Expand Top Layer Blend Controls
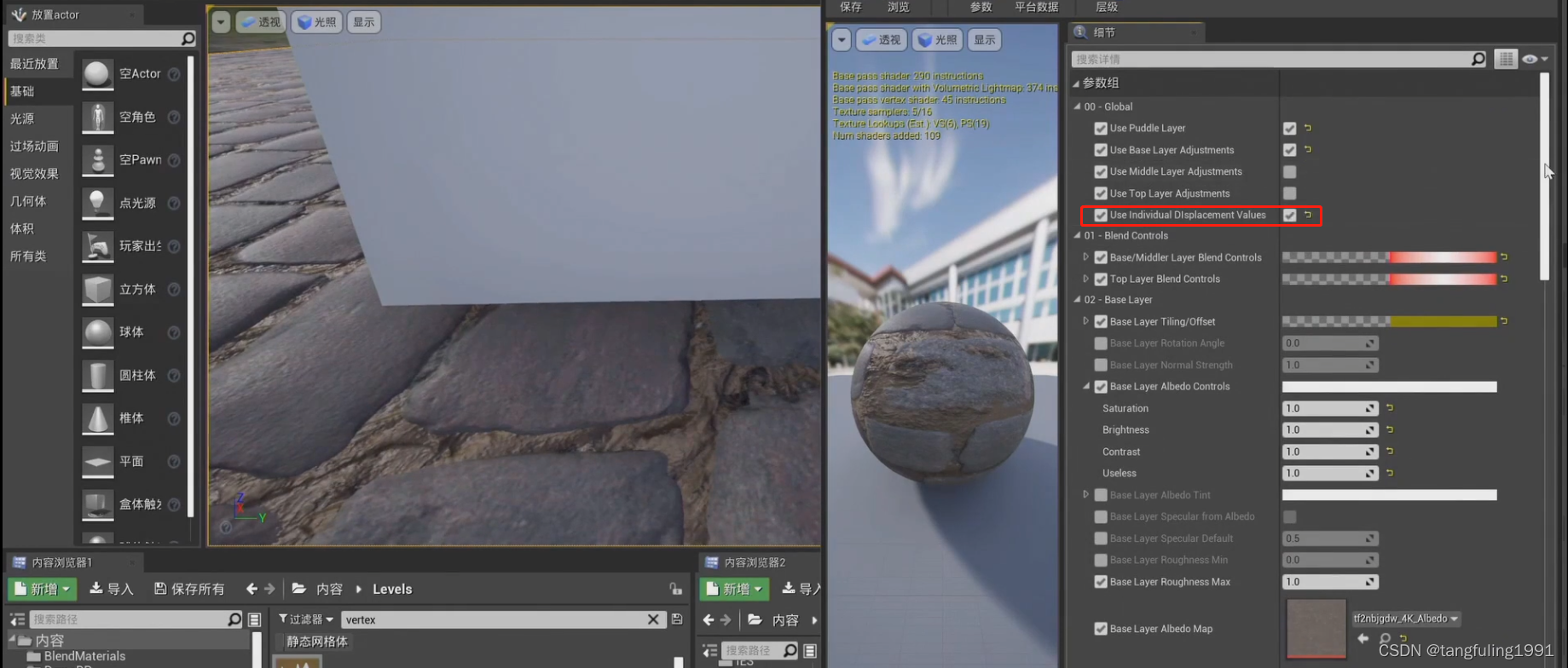The width and height of the screenshot is (1568, 668). pos(1086,279)
